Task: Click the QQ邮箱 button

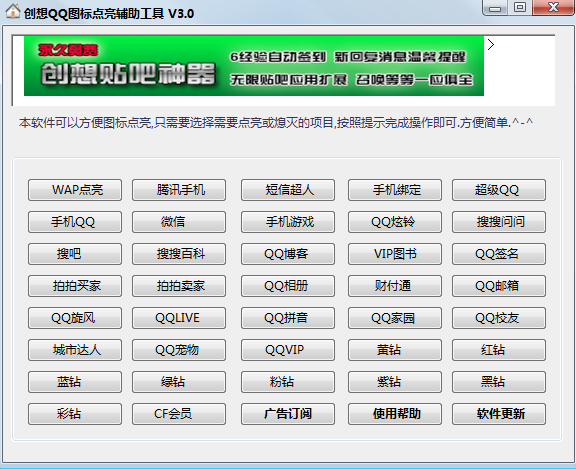Action: (x=499, y=286)
